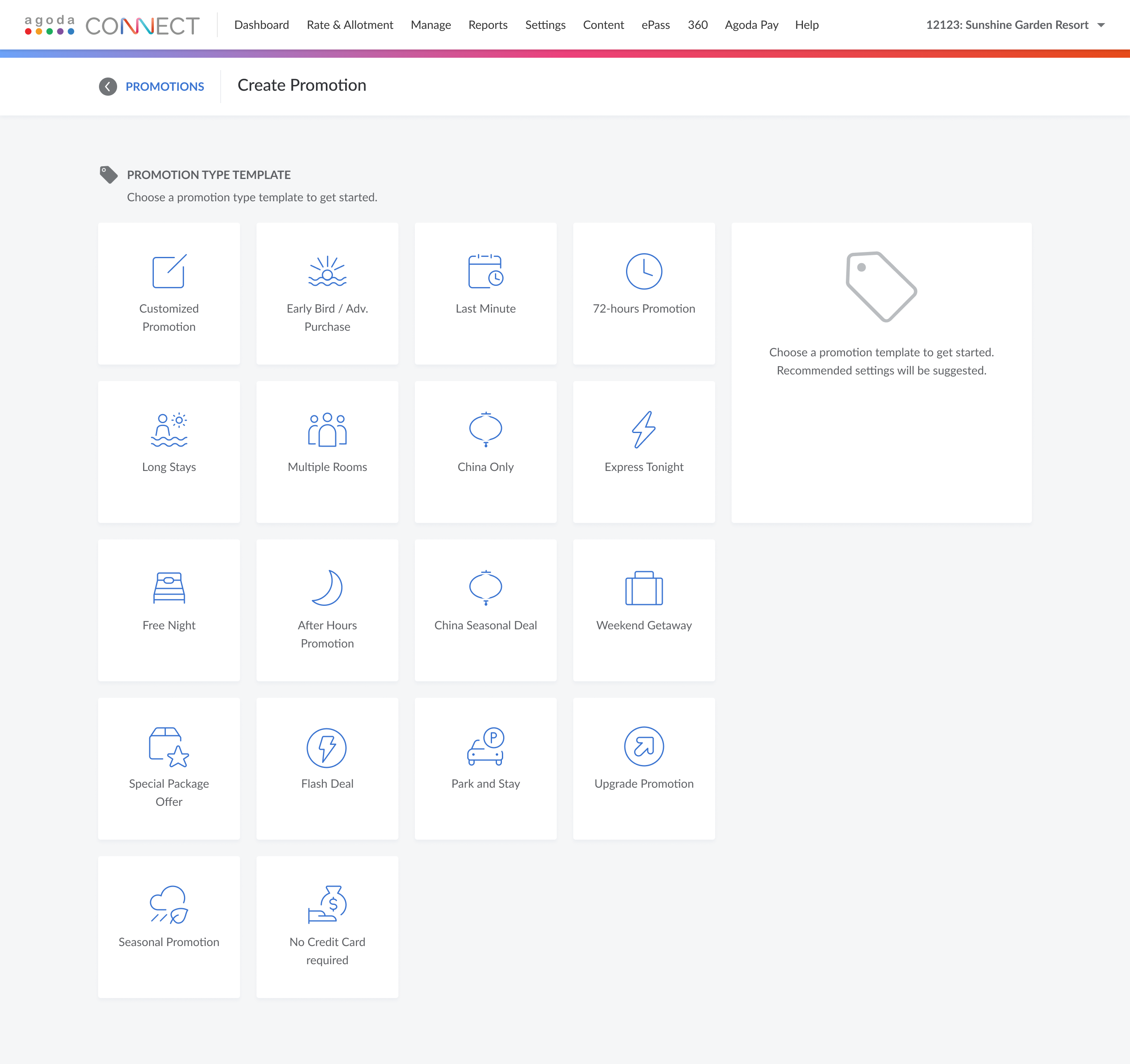Click the Agoda Connect logo

click(x=112, y=25)
